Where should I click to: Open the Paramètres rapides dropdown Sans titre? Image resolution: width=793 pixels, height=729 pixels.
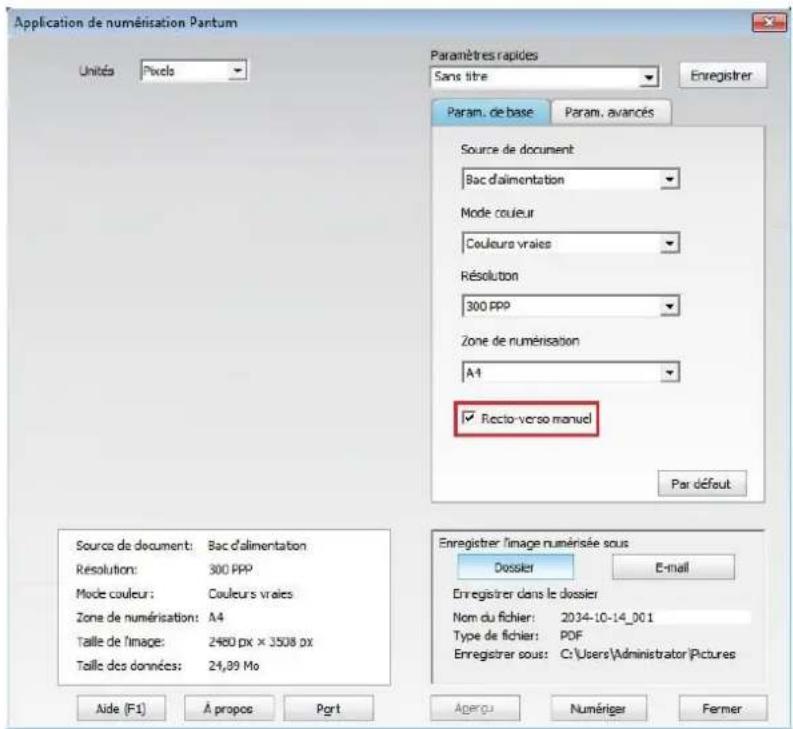point(545,77)
